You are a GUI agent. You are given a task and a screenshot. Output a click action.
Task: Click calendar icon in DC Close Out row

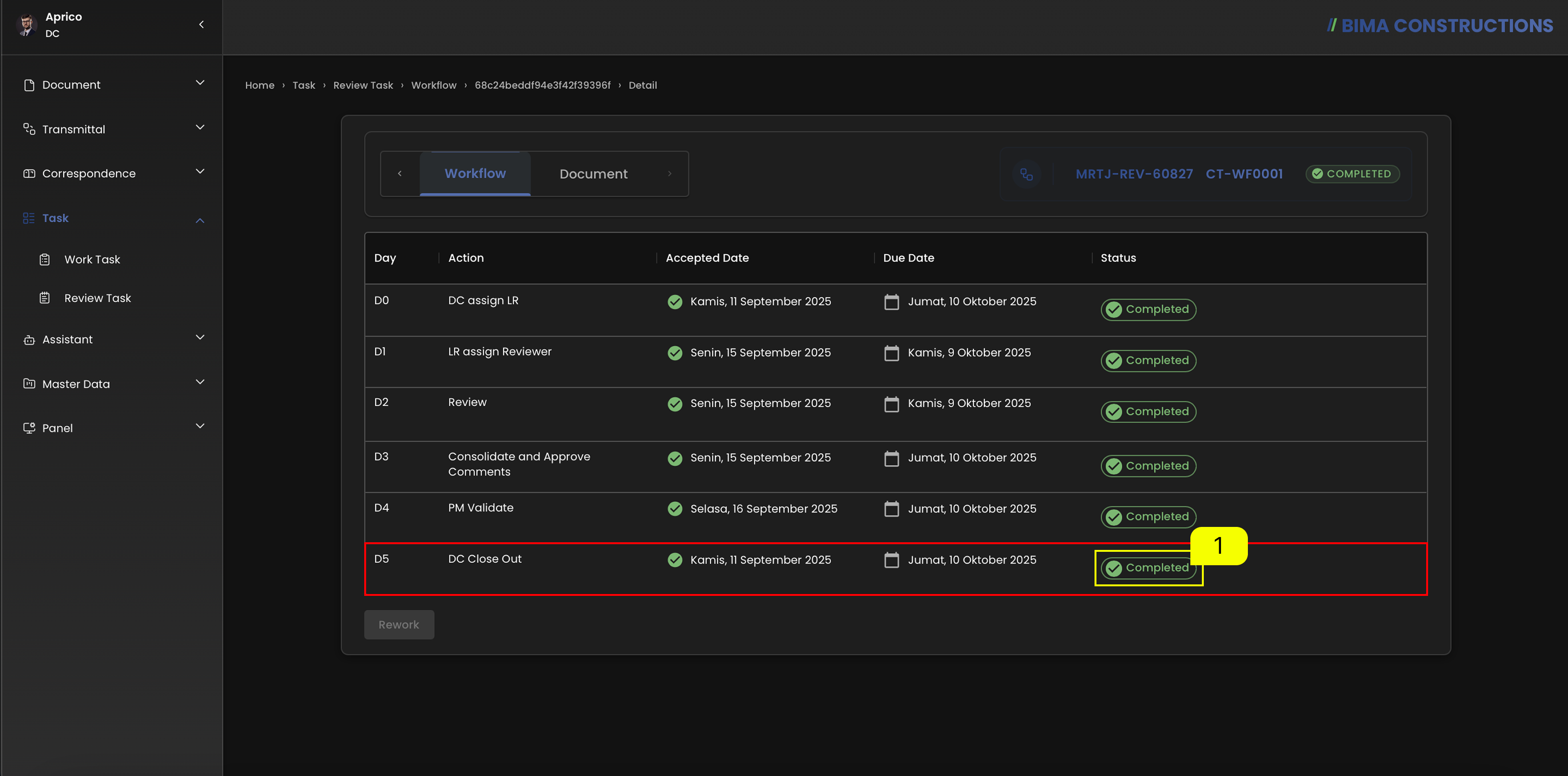(891, 560)
